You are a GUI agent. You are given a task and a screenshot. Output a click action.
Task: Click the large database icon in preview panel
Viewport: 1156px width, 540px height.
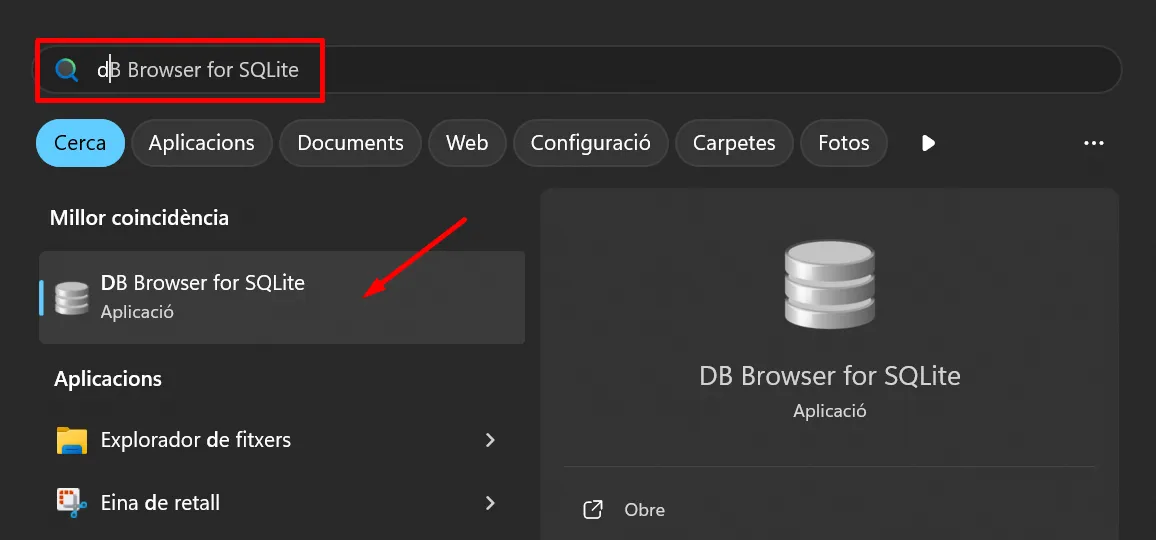[829, 285]
